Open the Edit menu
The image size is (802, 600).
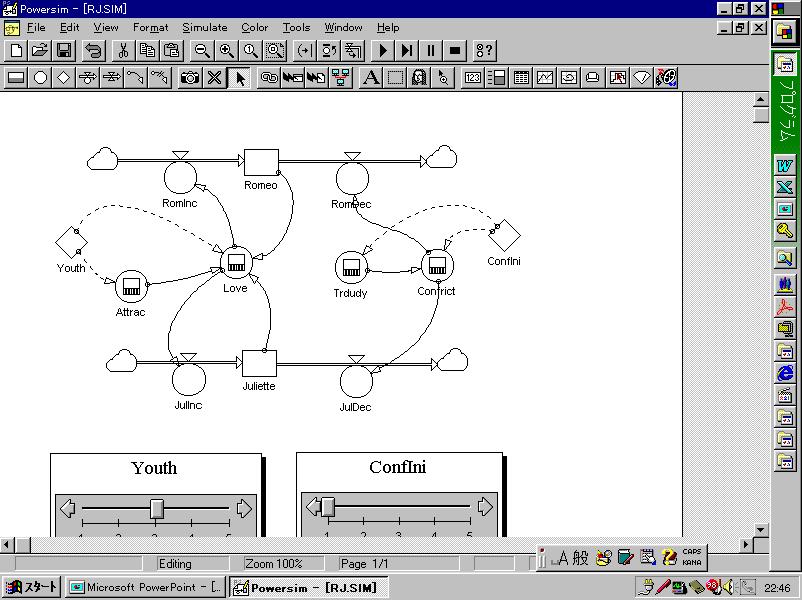pos(70,28)
